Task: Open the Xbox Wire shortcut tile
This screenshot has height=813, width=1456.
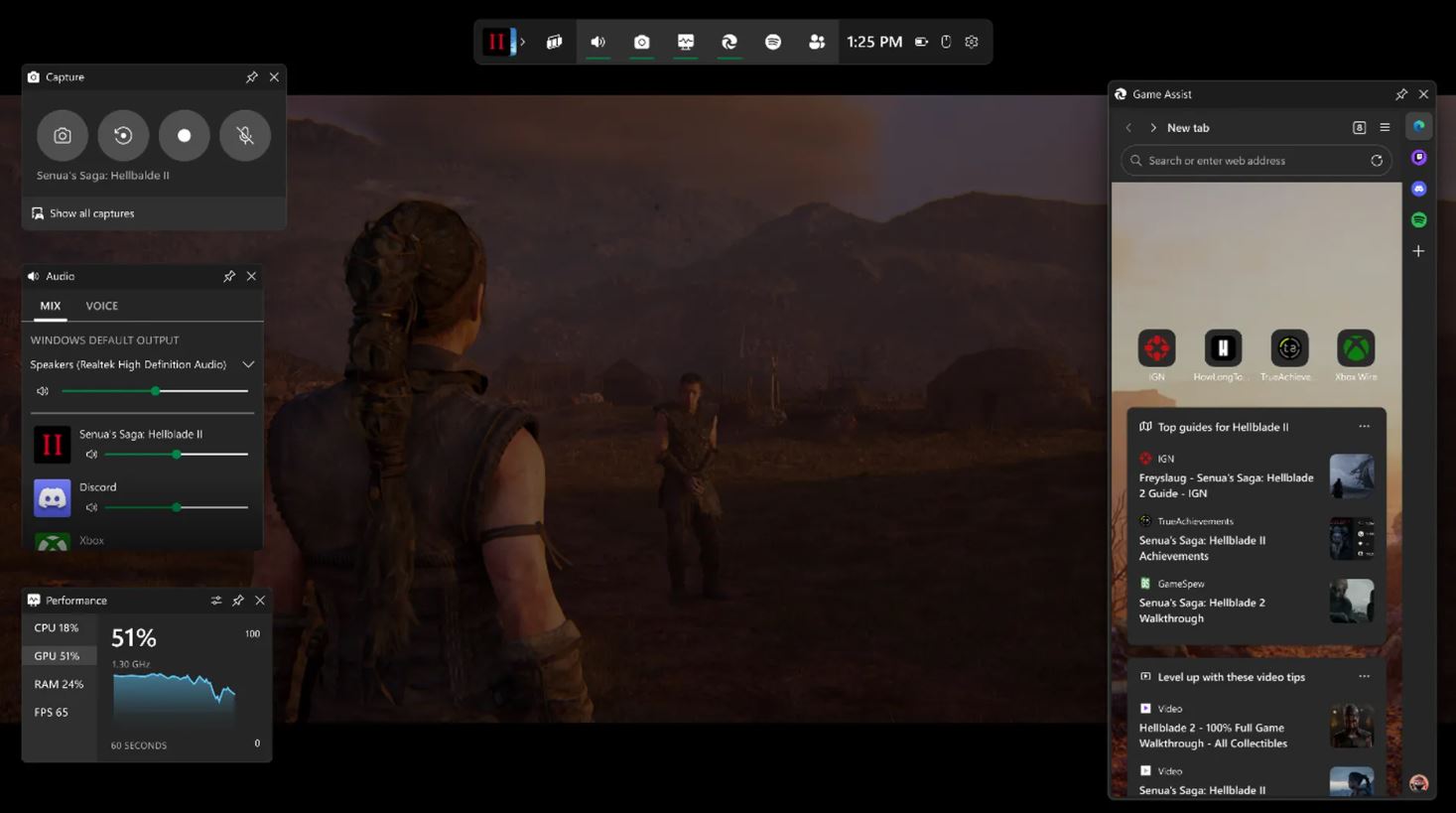Action: [1355, 349]
